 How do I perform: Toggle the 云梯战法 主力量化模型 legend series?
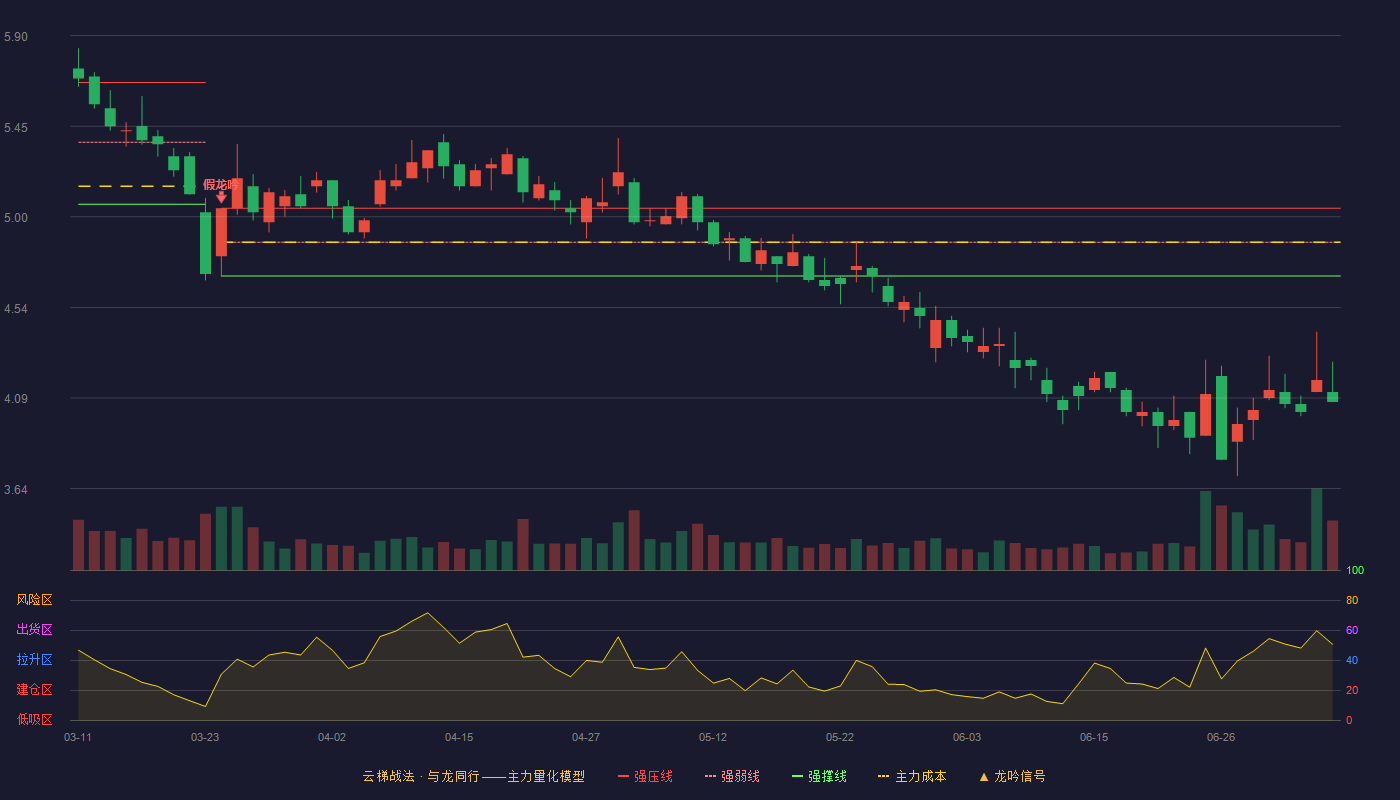(x=473, y=776)
